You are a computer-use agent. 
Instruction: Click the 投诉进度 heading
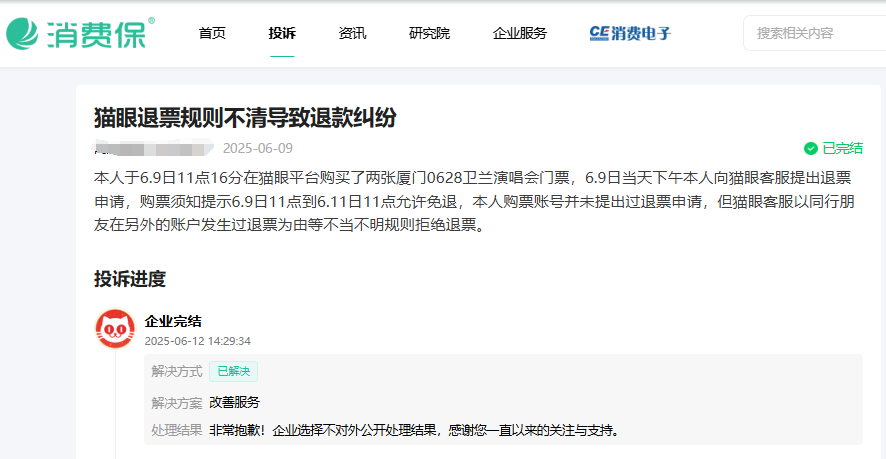tap(129, 279)
